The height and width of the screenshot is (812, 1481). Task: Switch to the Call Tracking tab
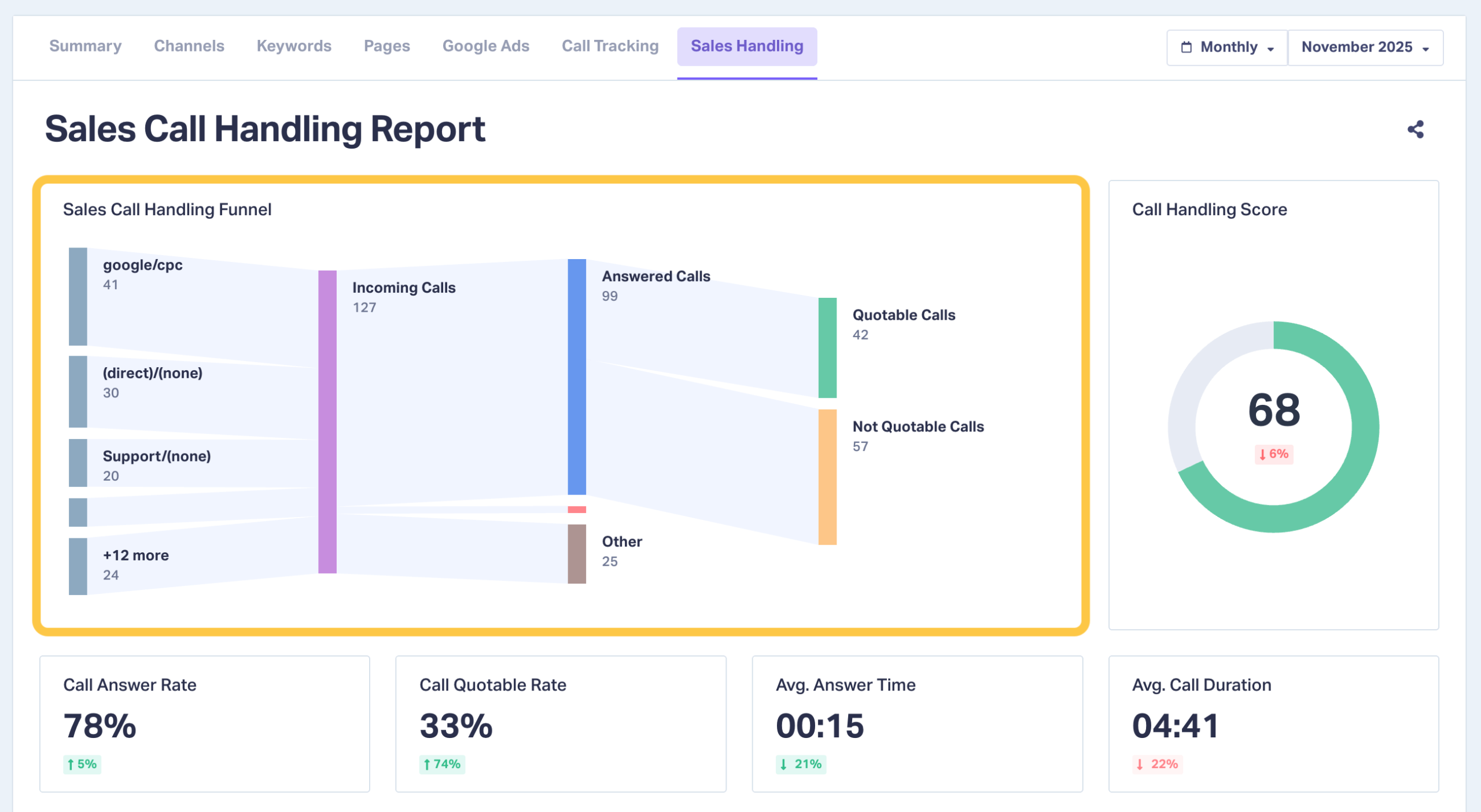pos(610,46)
